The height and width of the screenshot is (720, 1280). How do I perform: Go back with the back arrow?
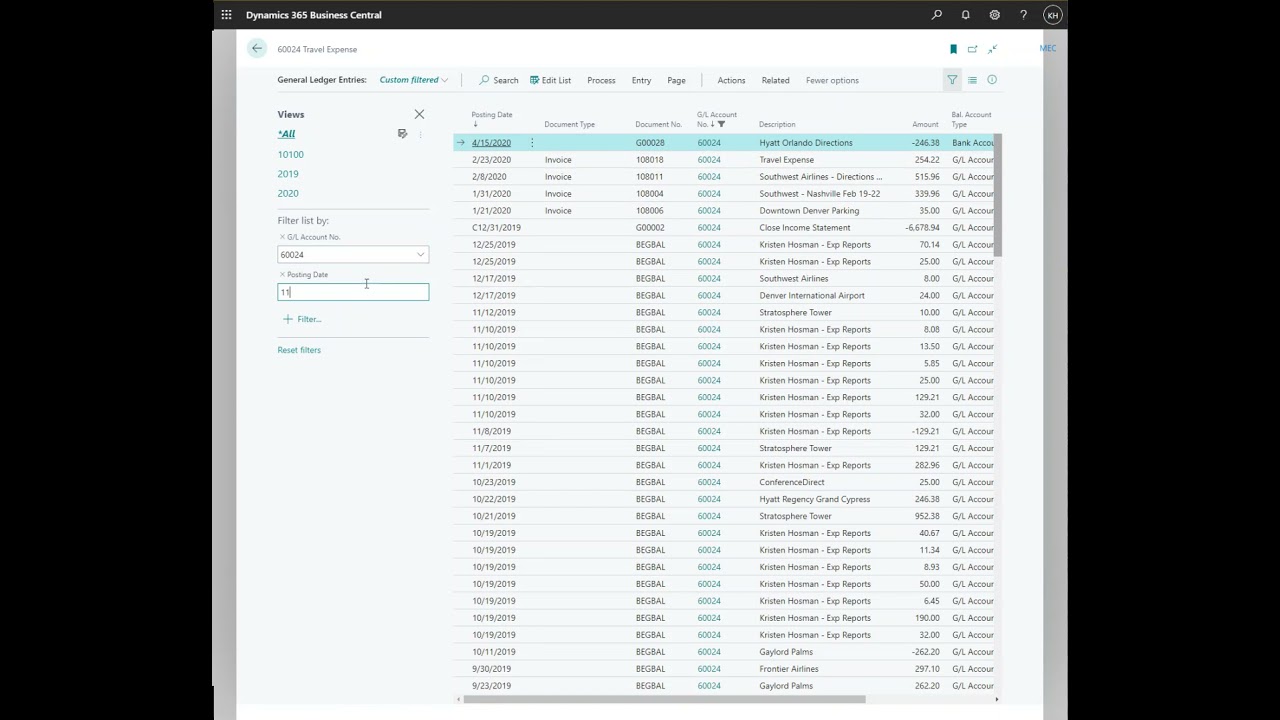tap(257, 48)
